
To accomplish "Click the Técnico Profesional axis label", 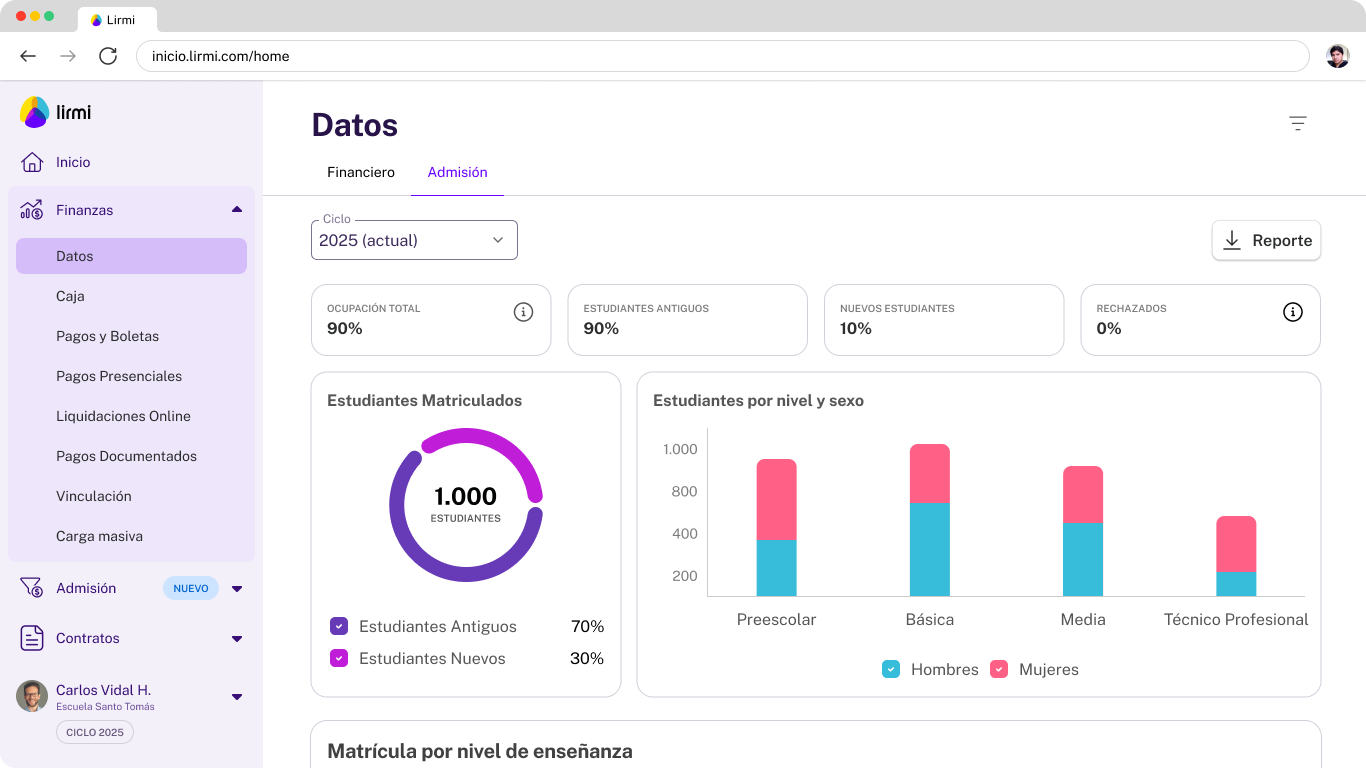I will [1236, 620].
